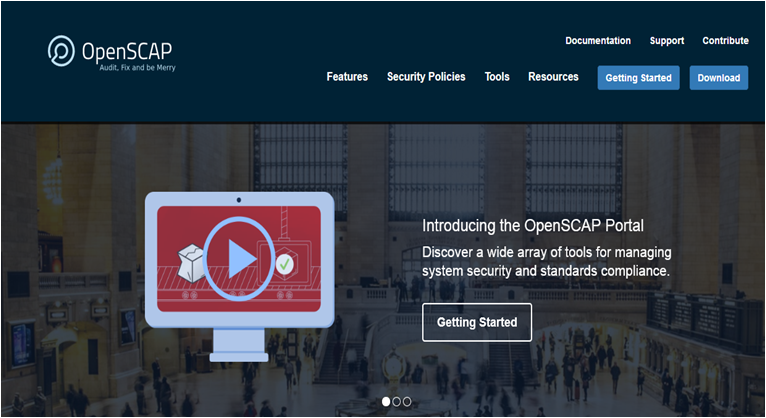Select Security Policies in navigation

click(x=426, y=77)
